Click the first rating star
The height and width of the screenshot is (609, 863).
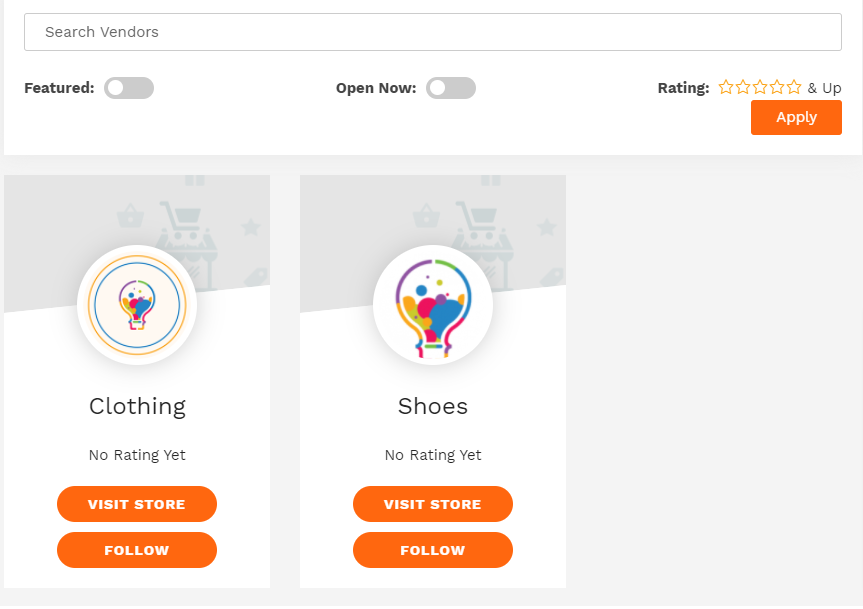(726, 88)
